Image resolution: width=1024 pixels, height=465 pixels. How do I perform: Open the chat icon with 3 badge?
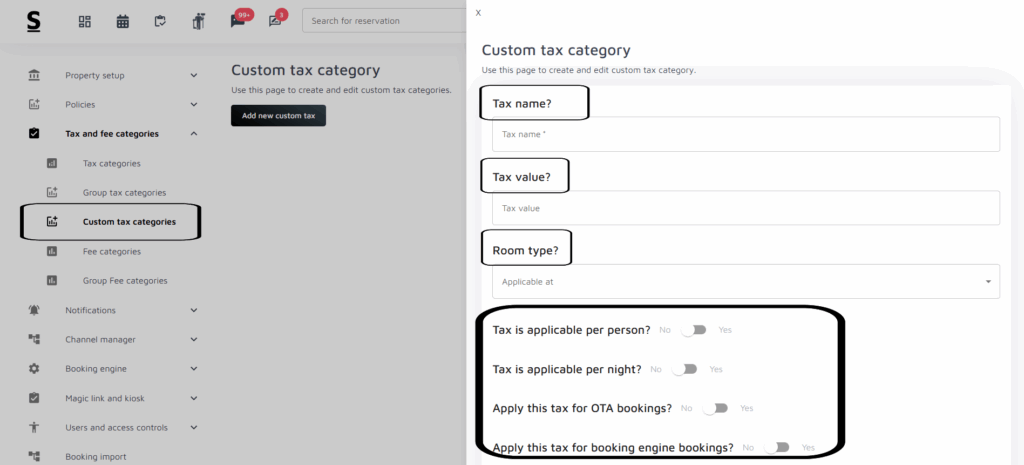(275, 21)
